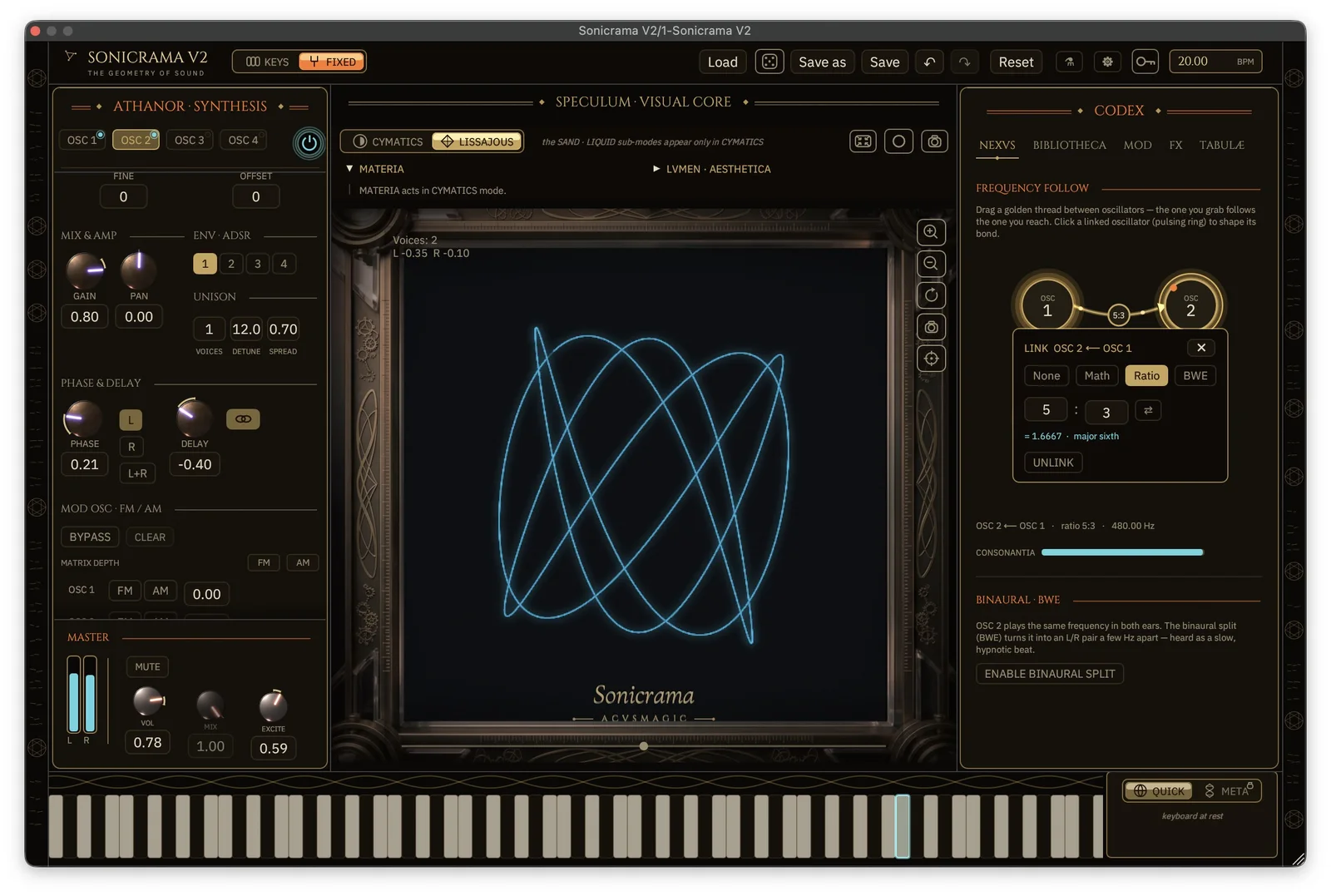Open settings via the gear icon
The width and height of the screenshot is (1331, 896).
click(x=1107, y=62)
